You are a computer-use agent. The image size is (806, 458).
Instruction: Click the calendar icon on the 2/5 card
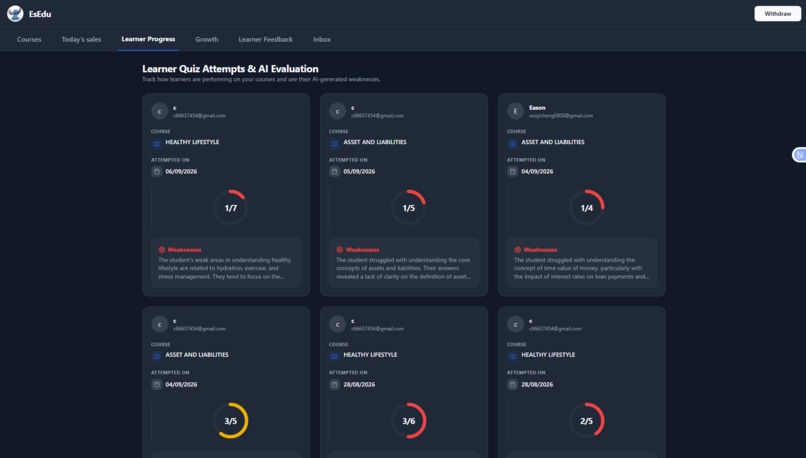(x=512, y=384)
